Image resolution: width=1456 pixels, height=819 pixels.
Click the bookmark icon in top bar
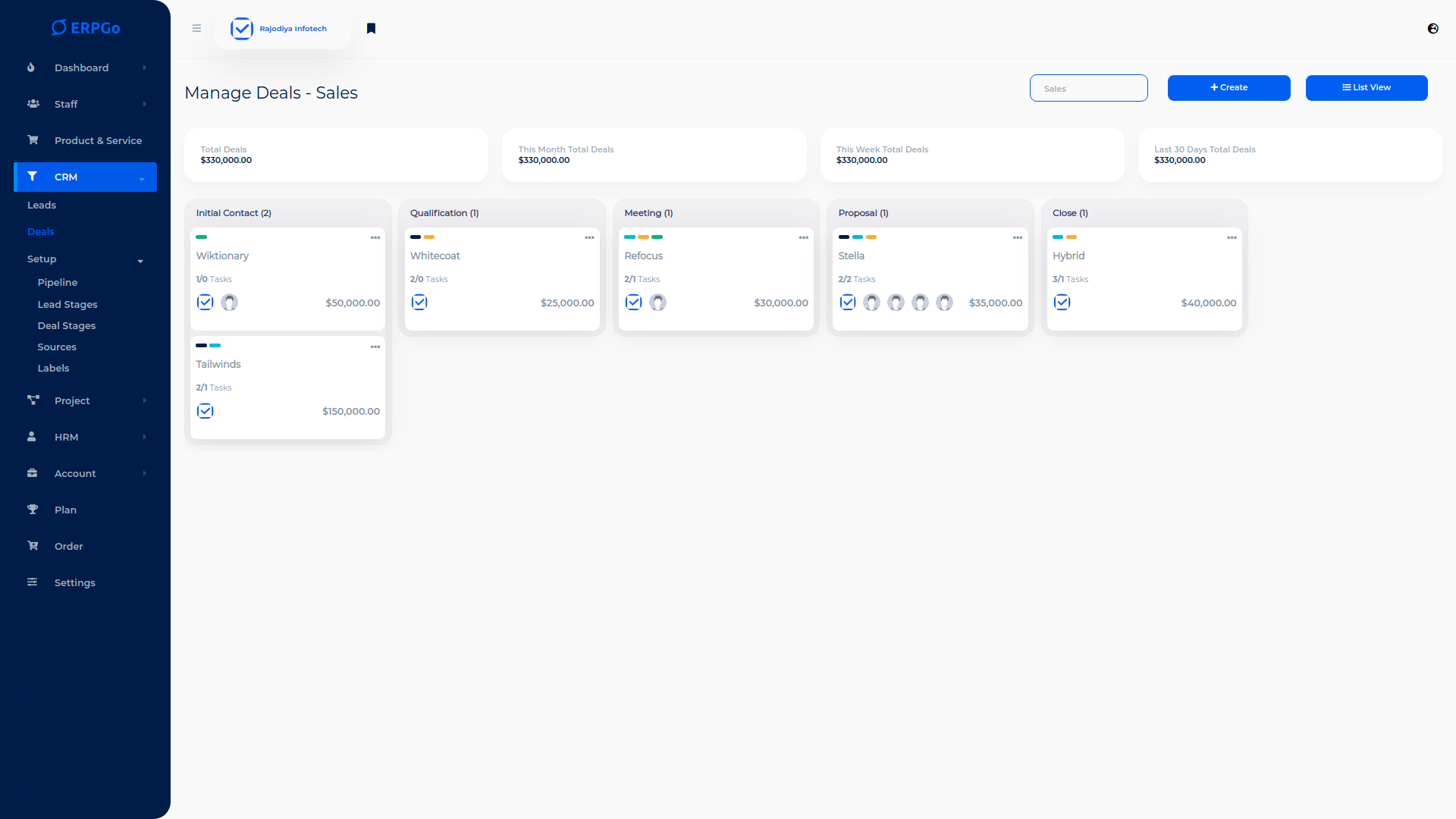[371, 29]
